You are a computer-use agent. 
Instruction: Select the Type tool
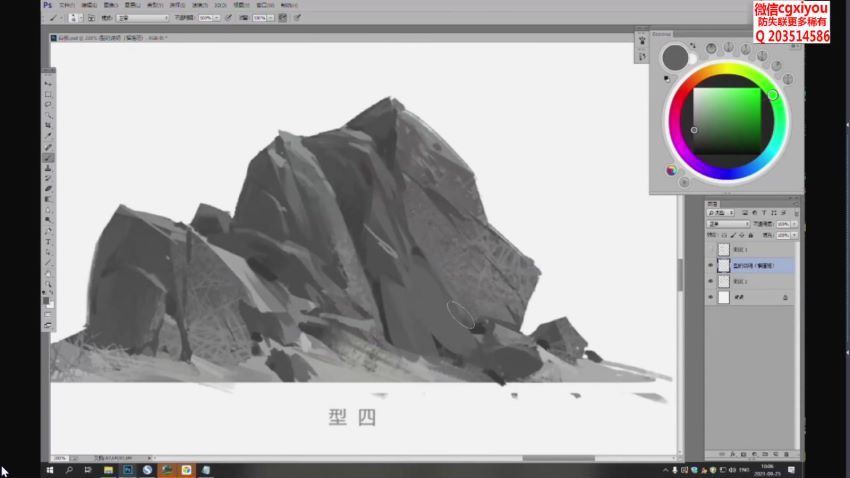(x=48, y=242)
